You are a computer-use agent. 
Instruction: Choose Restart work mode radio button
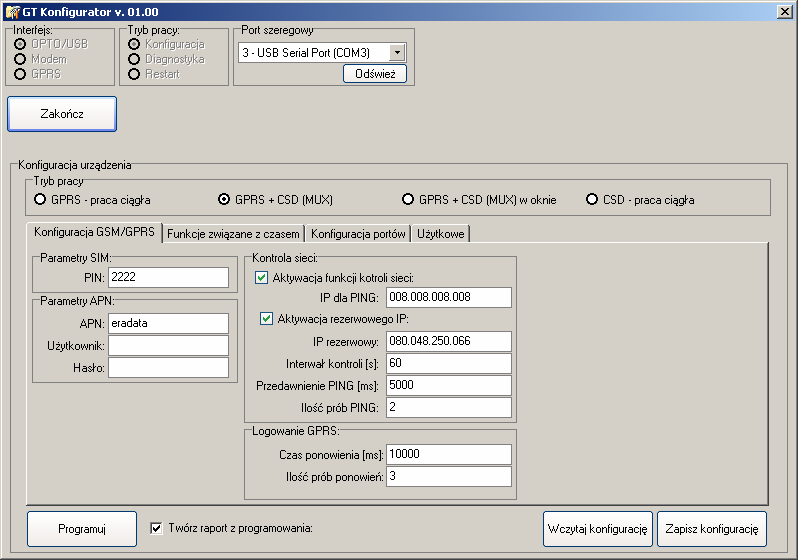pyautogui.click(x=134, y=74)
